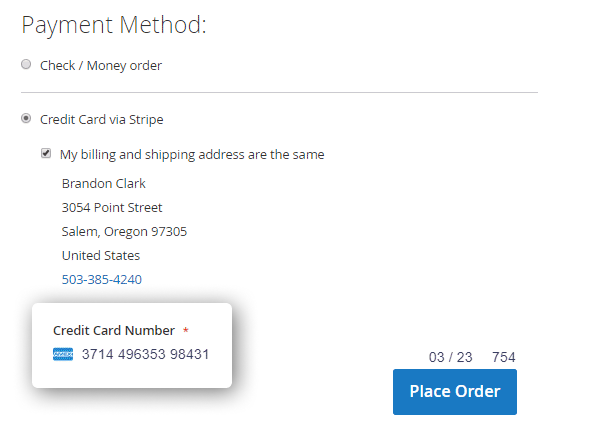The image size is (600, 430).
Task: Click the billing and shipping same label text
Action: pos(192,154)
